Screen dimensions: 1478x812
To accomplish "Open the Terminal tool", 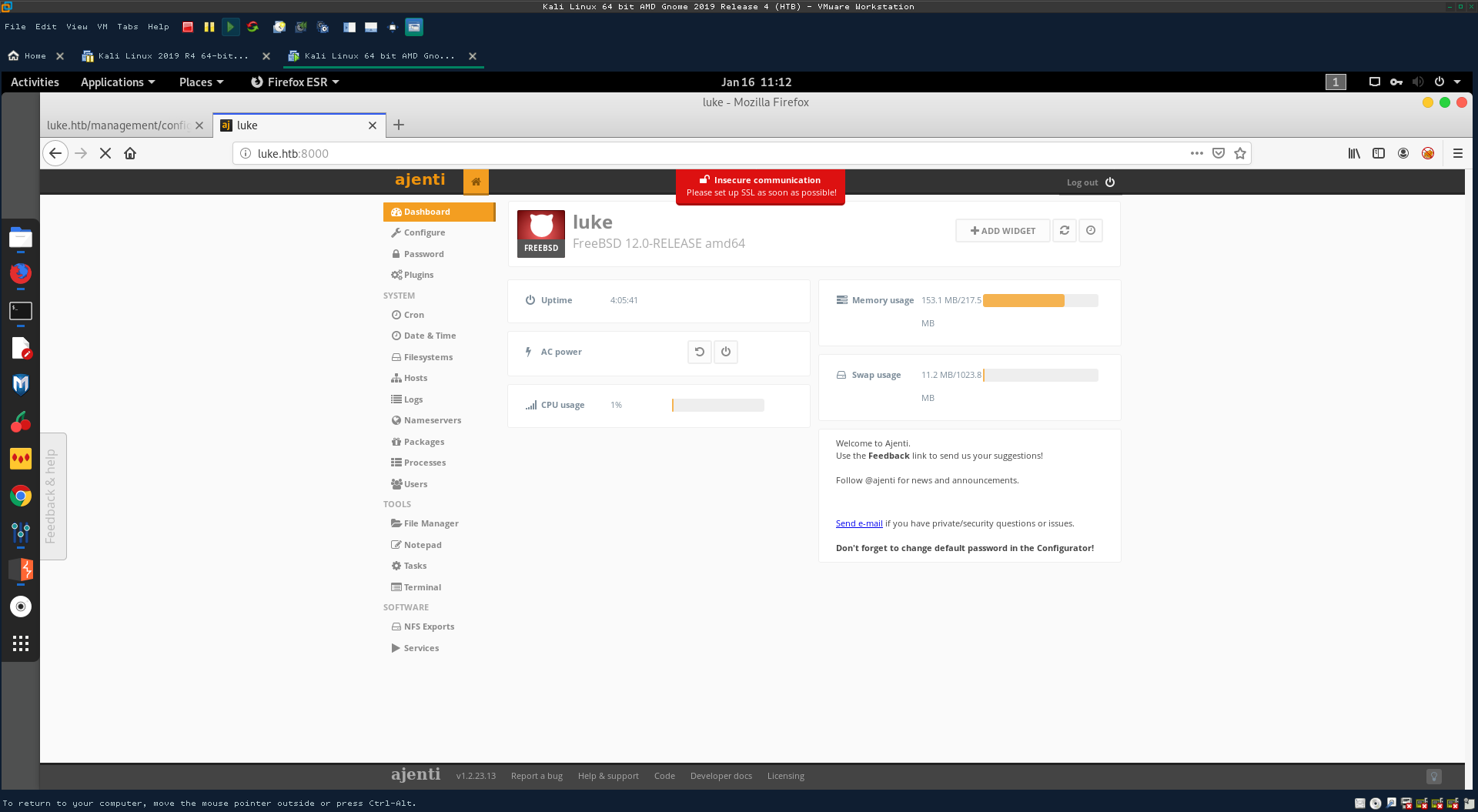I will pos(416,587).
